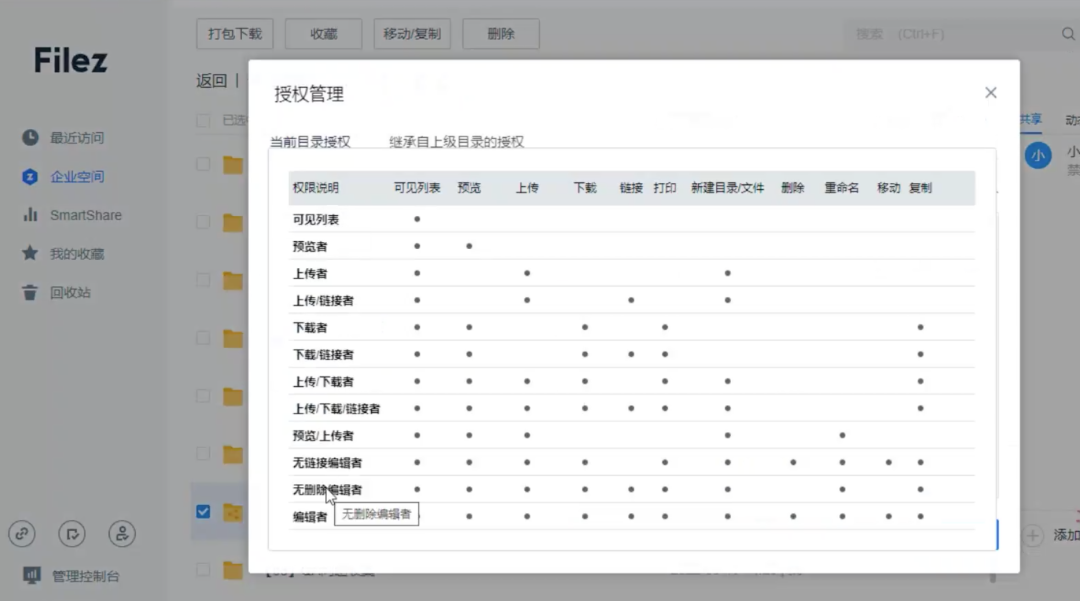Viewport: 1080px width, 601px height.
Task: Toggle the select-all checkbox in header
Action: (203, 120)
